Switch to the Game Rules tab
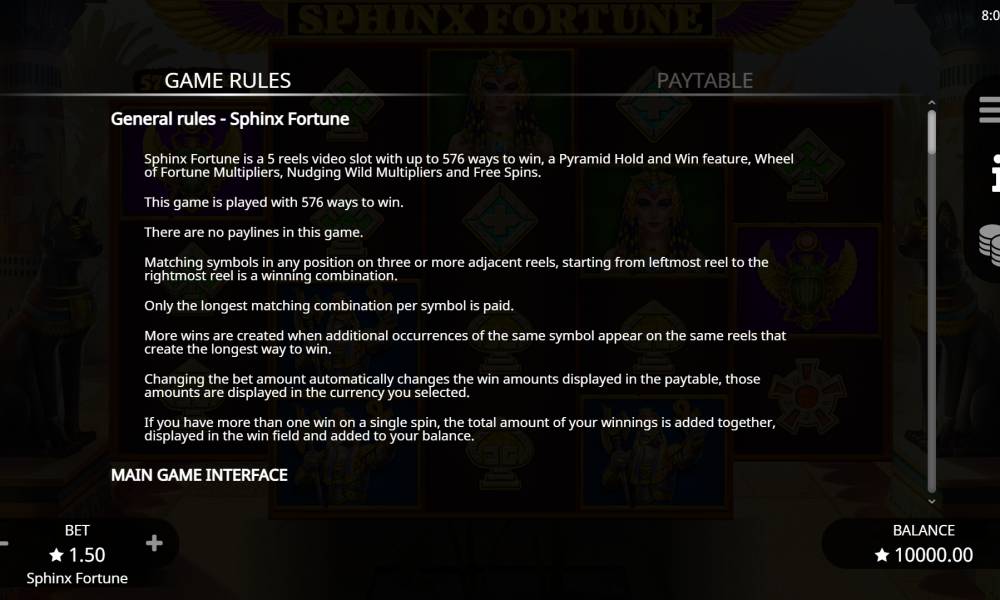1000x600 pixels. click(x=227, y=80)
